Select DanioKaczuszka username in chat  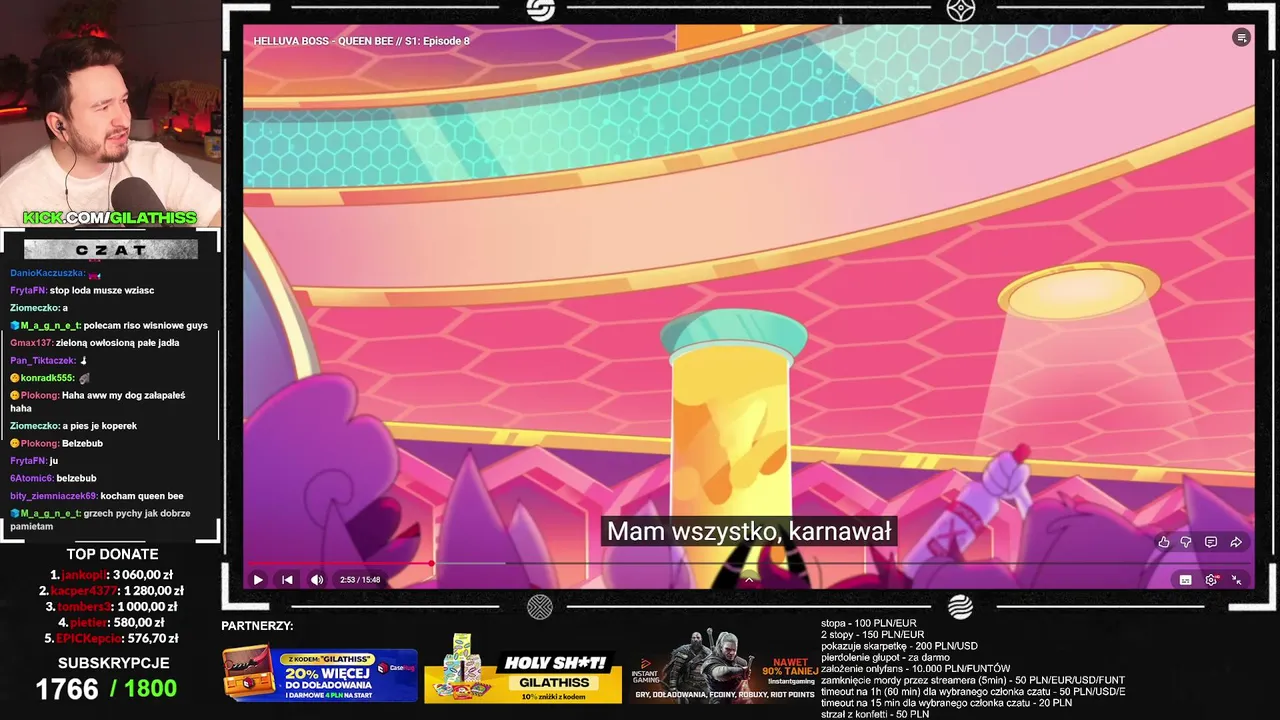(x=48, y=273)
